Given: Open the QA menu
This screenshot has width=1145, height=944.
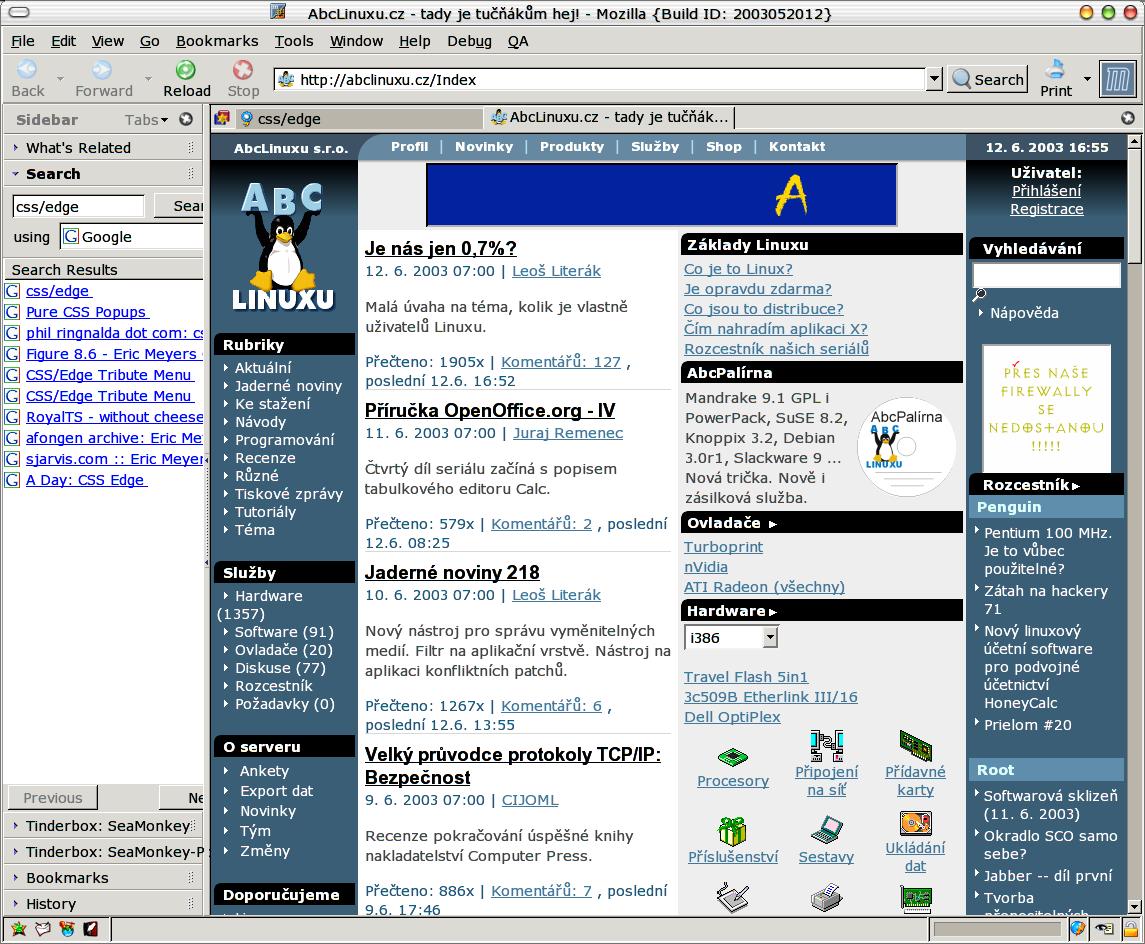Looking at the screenshot, I should [518, 41].
